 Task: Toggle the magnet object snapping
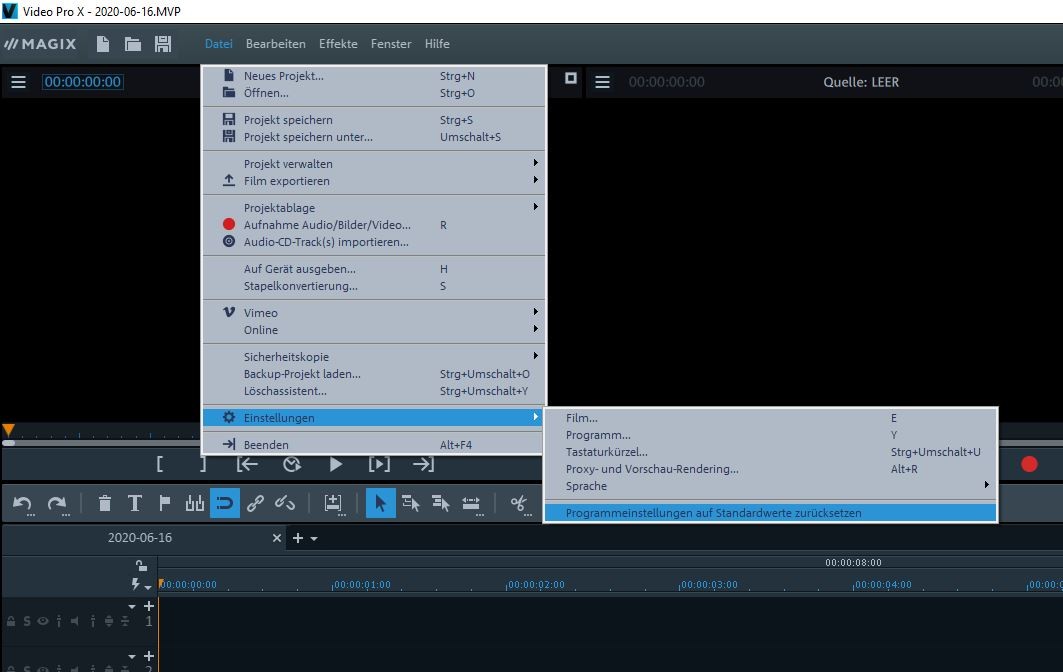tap(224, 503)
